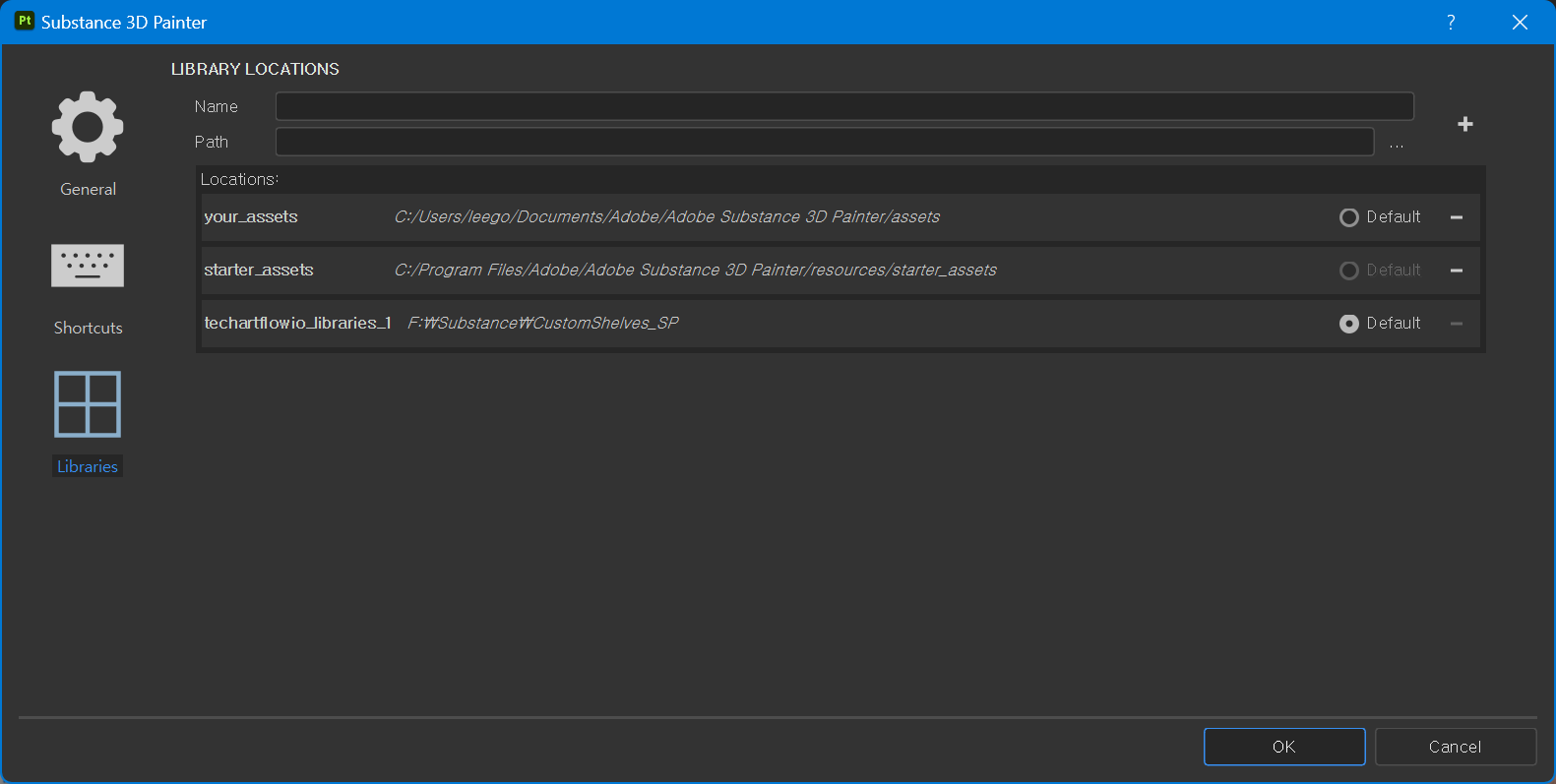
Task: Dismiss dialog with the Cancel button
Action: tap(1456, 747)
